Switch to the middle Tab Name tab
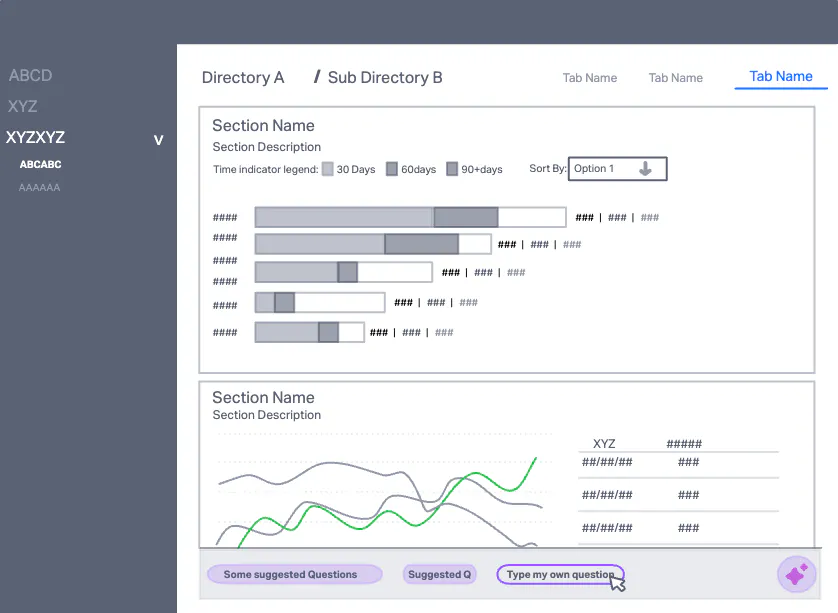Viewport: 838px width, 613px height. tap(676, 78)
